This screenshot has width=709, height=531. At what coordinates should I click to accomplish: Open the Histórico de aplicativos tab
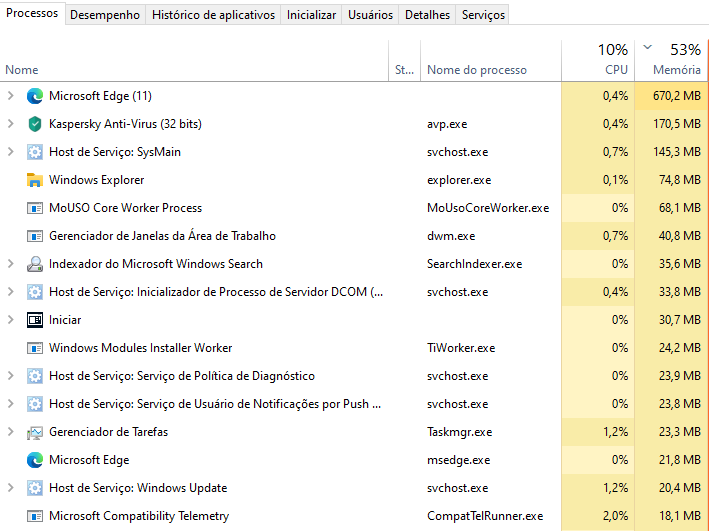(x=213, y=15)
